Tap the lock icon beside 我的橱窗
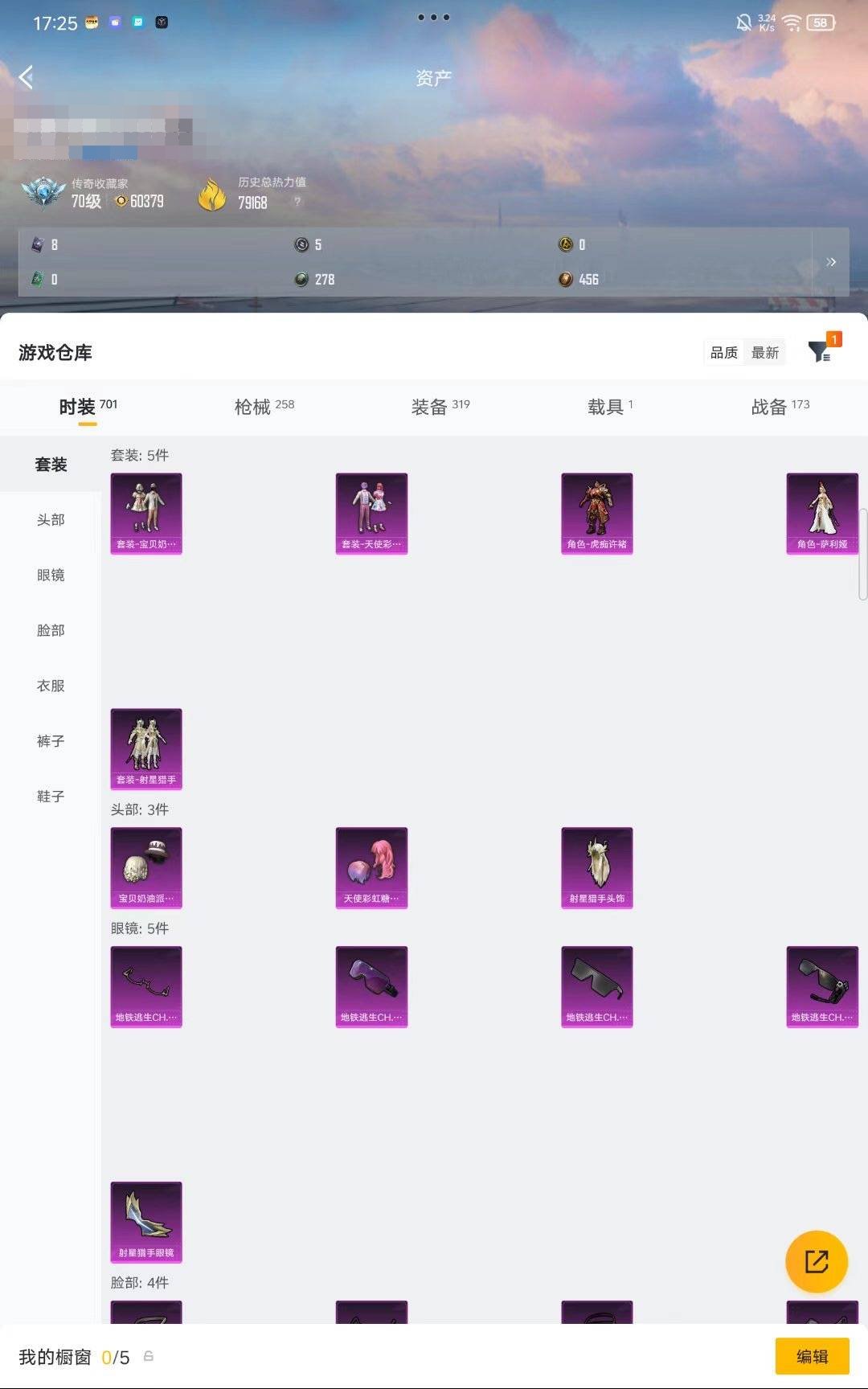 [149, 1356]
